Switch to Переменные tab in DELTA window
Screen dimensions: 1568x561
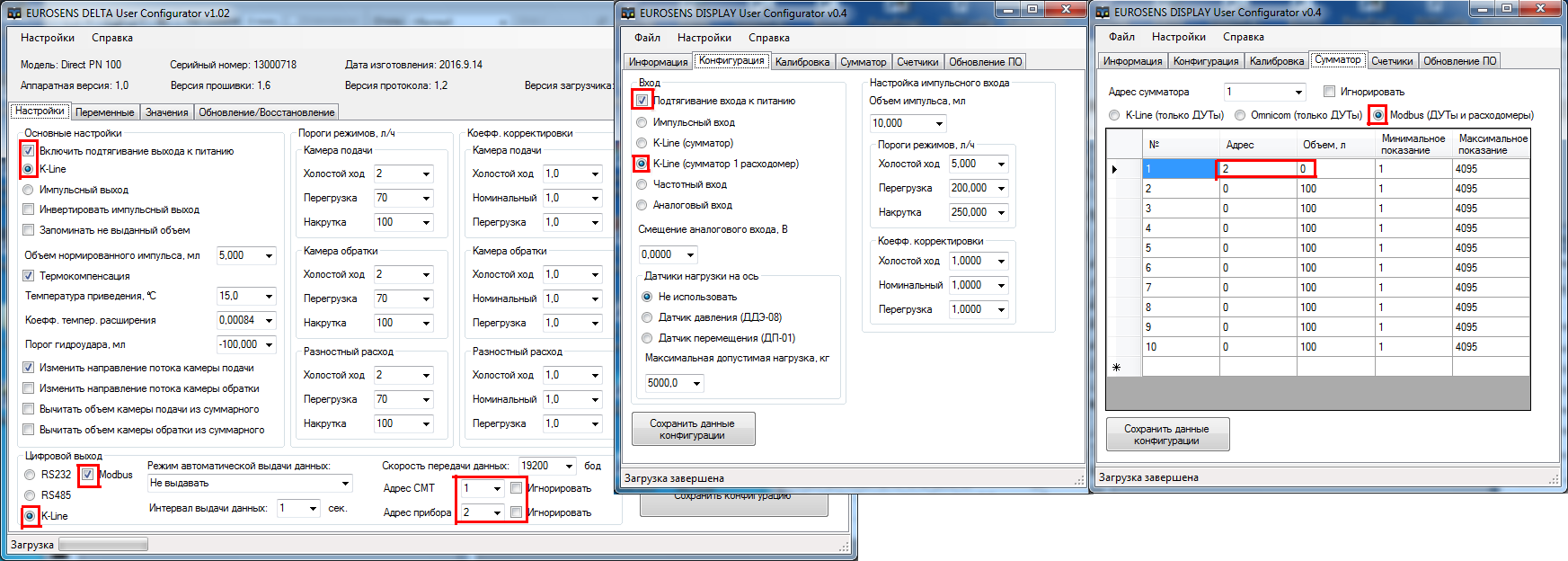105,112
